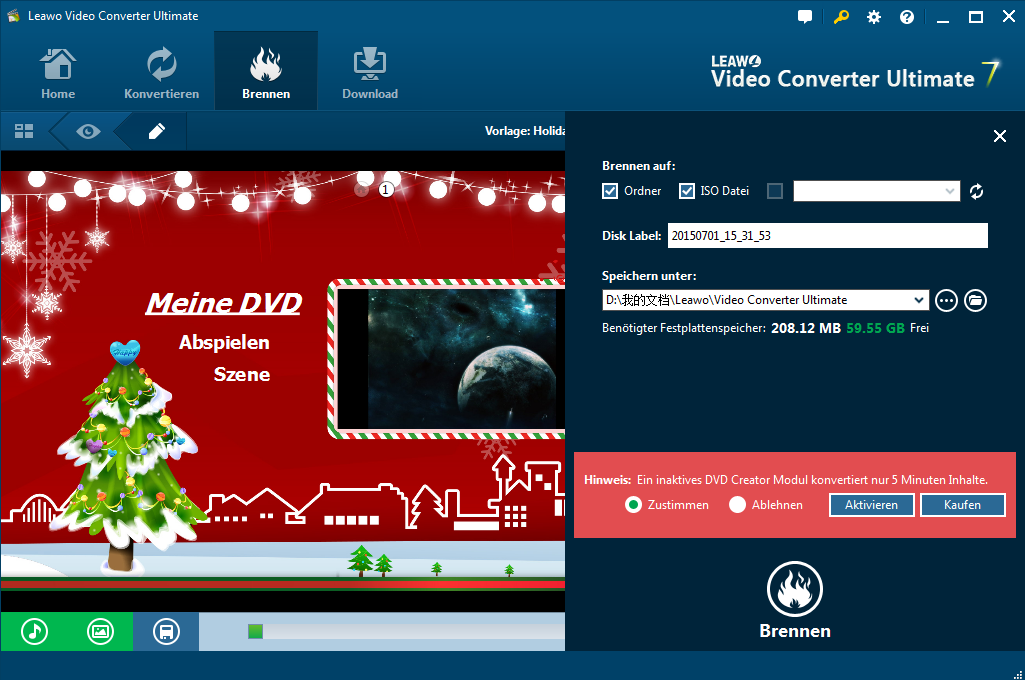Viewport: 1025px width, 680px height.
Task: Select the Zustimmen radio button
Action: click(633, 505)
